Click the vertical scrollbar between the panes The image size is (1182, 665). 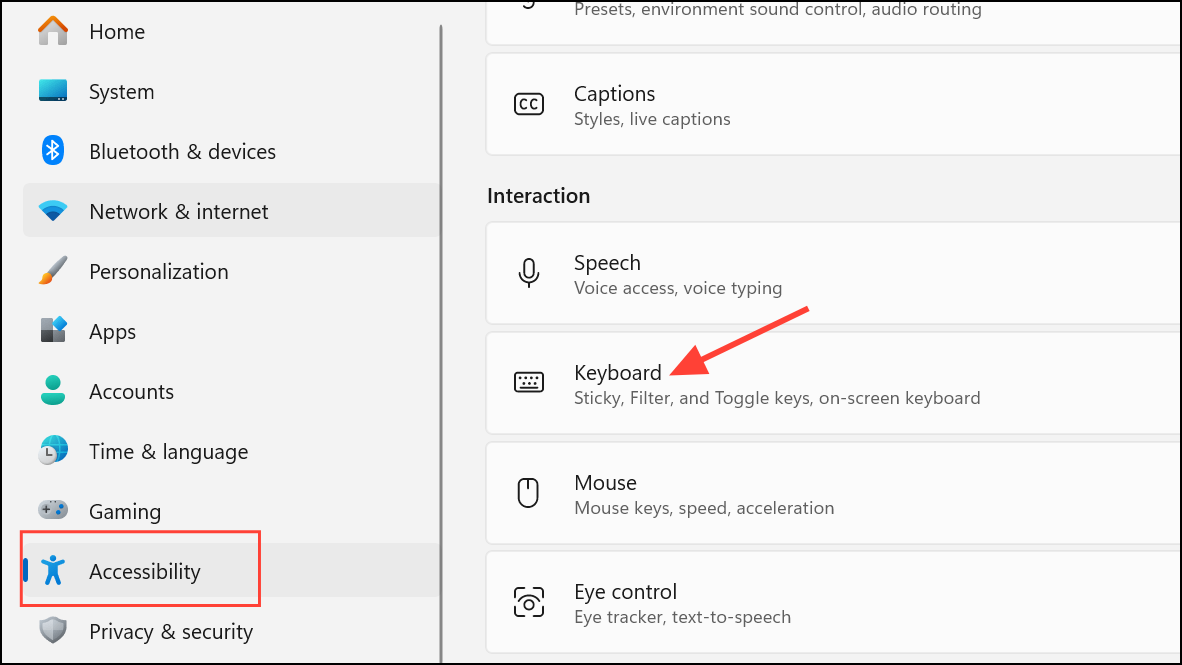pyautogui.click(x=441, y=330)
